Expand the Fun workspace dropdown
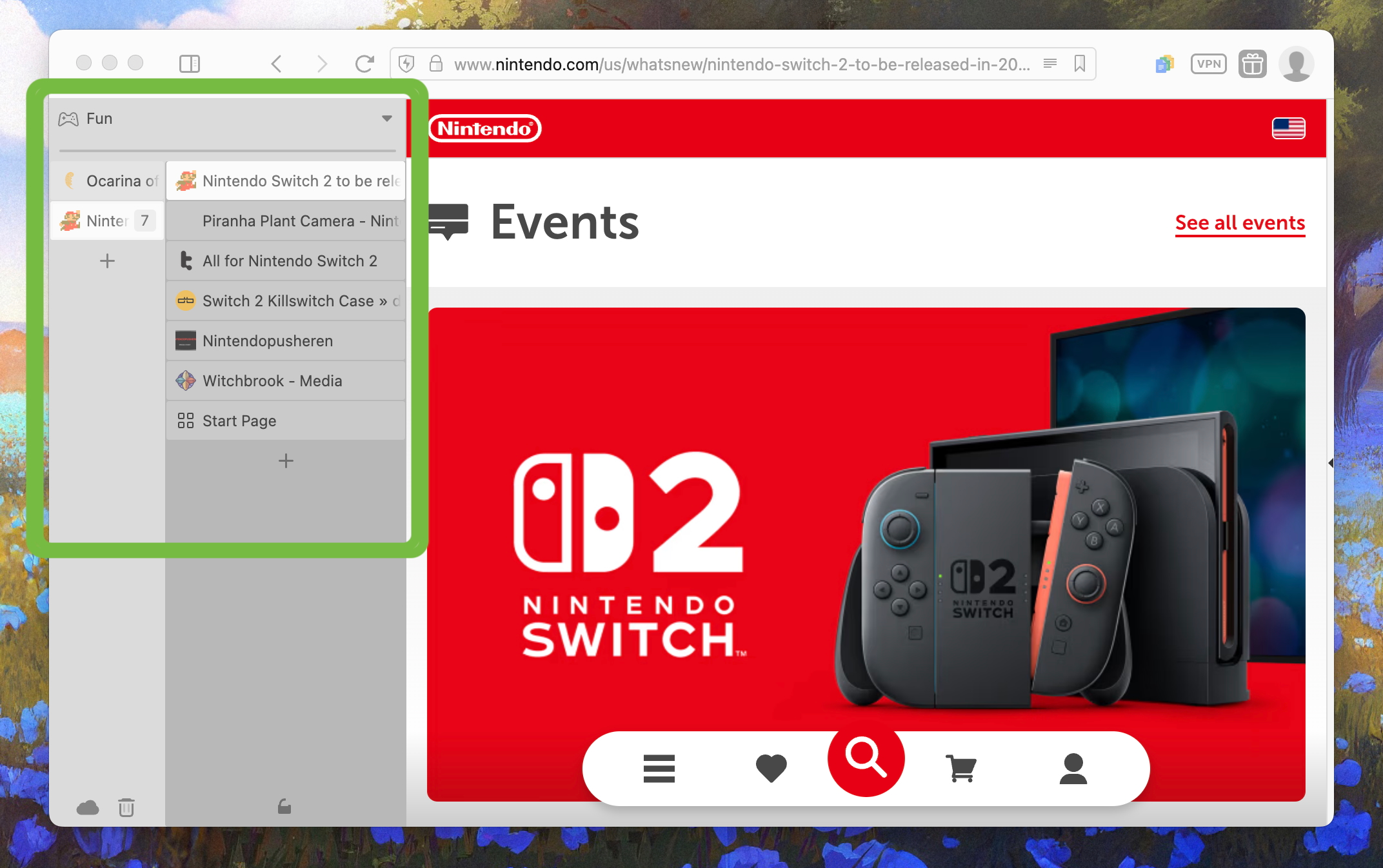 [x=386, y=119]
